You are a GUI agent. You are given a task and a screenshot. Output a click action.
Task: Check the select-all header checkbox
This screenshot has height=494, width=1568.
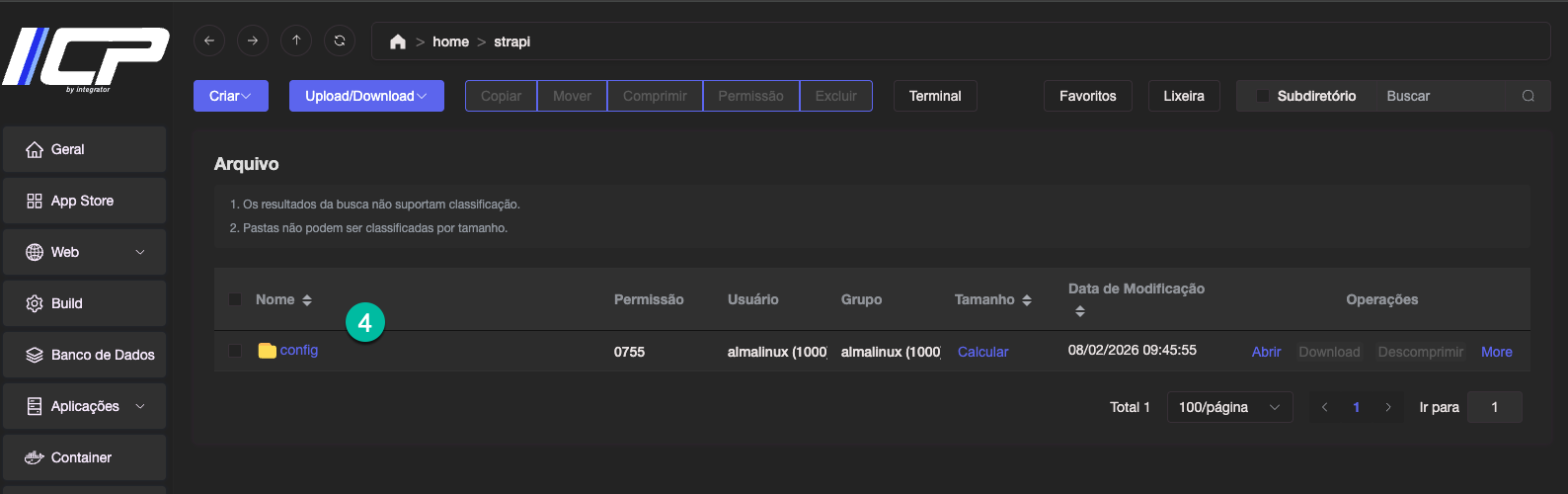pyautogui.click(x=235, y=299)
